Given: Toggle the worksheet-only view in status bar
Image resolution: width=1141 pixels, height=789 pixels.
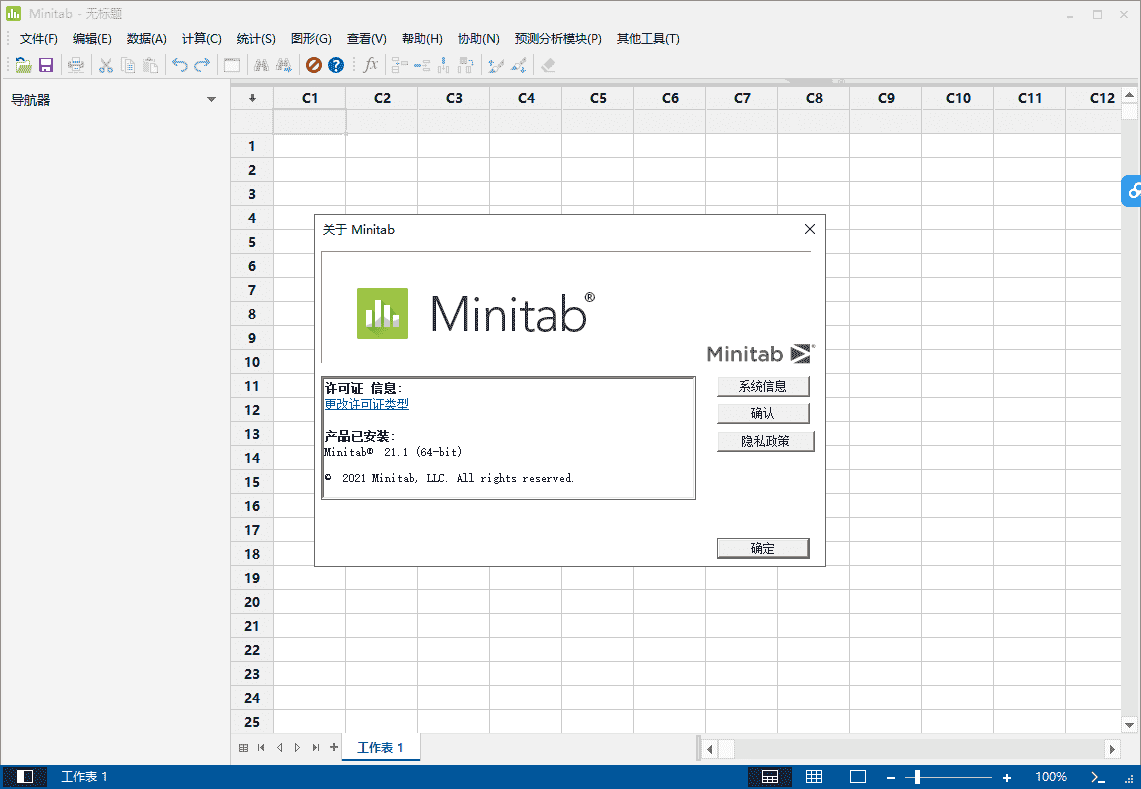Looking at the screenshot, I should point(814,776).
